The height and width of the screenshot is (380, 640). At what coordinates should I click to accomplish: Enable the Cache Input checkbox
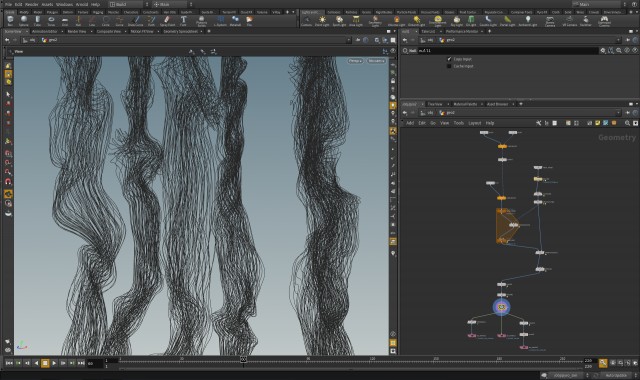pyautogui.click(x=449, y=66)
